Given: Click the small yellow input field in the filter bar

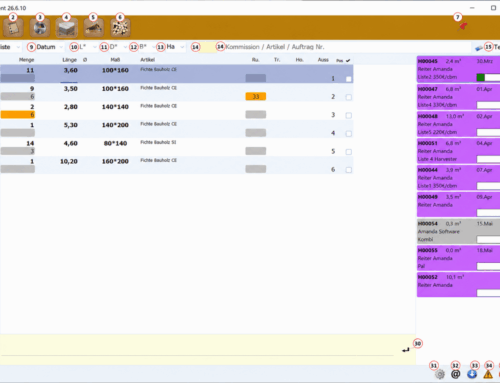Looking at the screenshot, I should pos(208,47).
